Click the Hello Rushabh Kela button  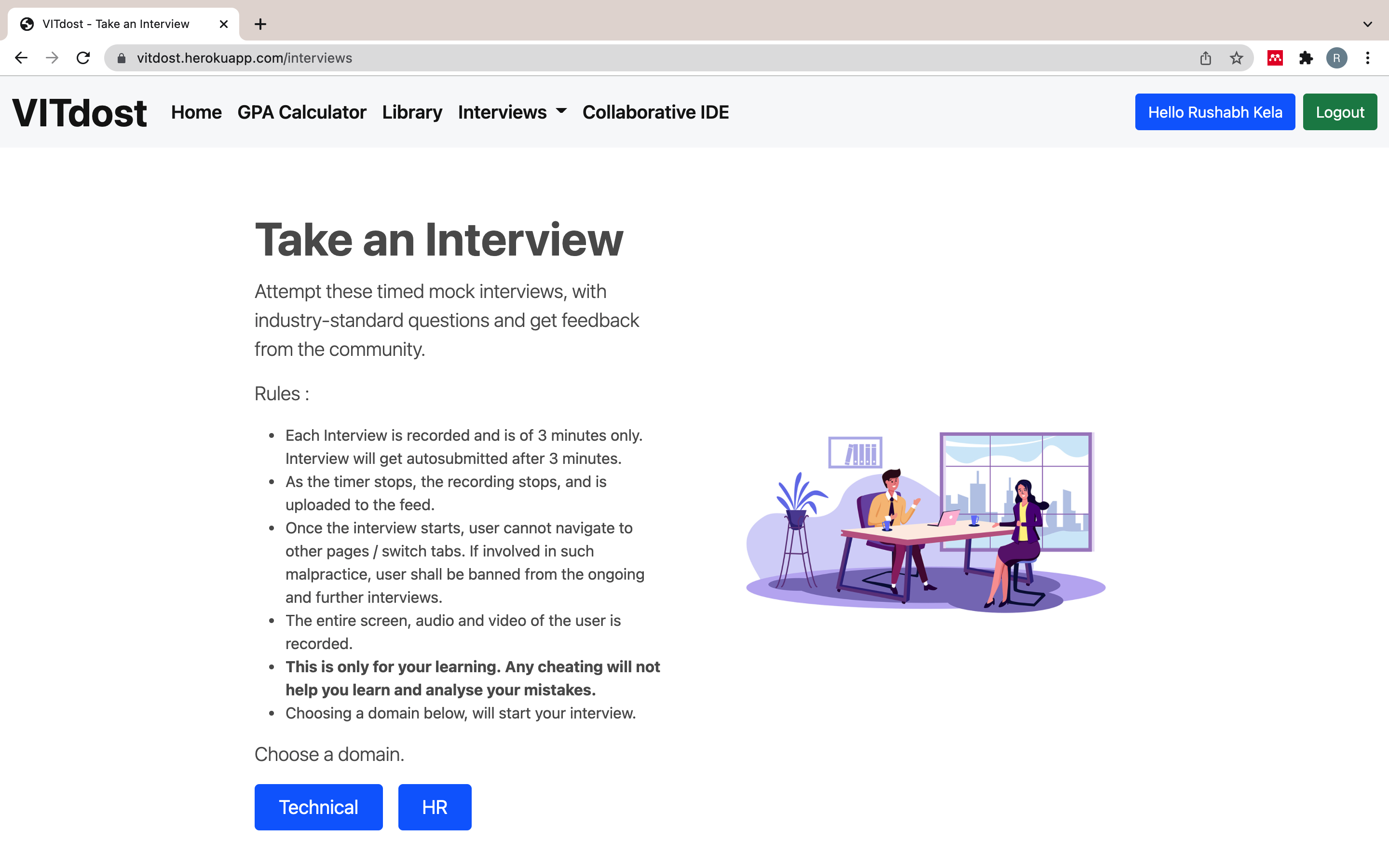pyautogui.click(x=1215, y=112)
